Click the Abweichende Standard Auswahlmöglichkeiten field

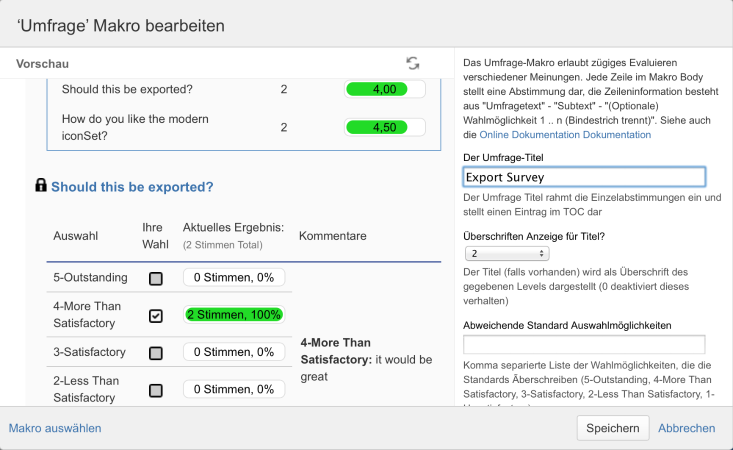pos(584,345)
